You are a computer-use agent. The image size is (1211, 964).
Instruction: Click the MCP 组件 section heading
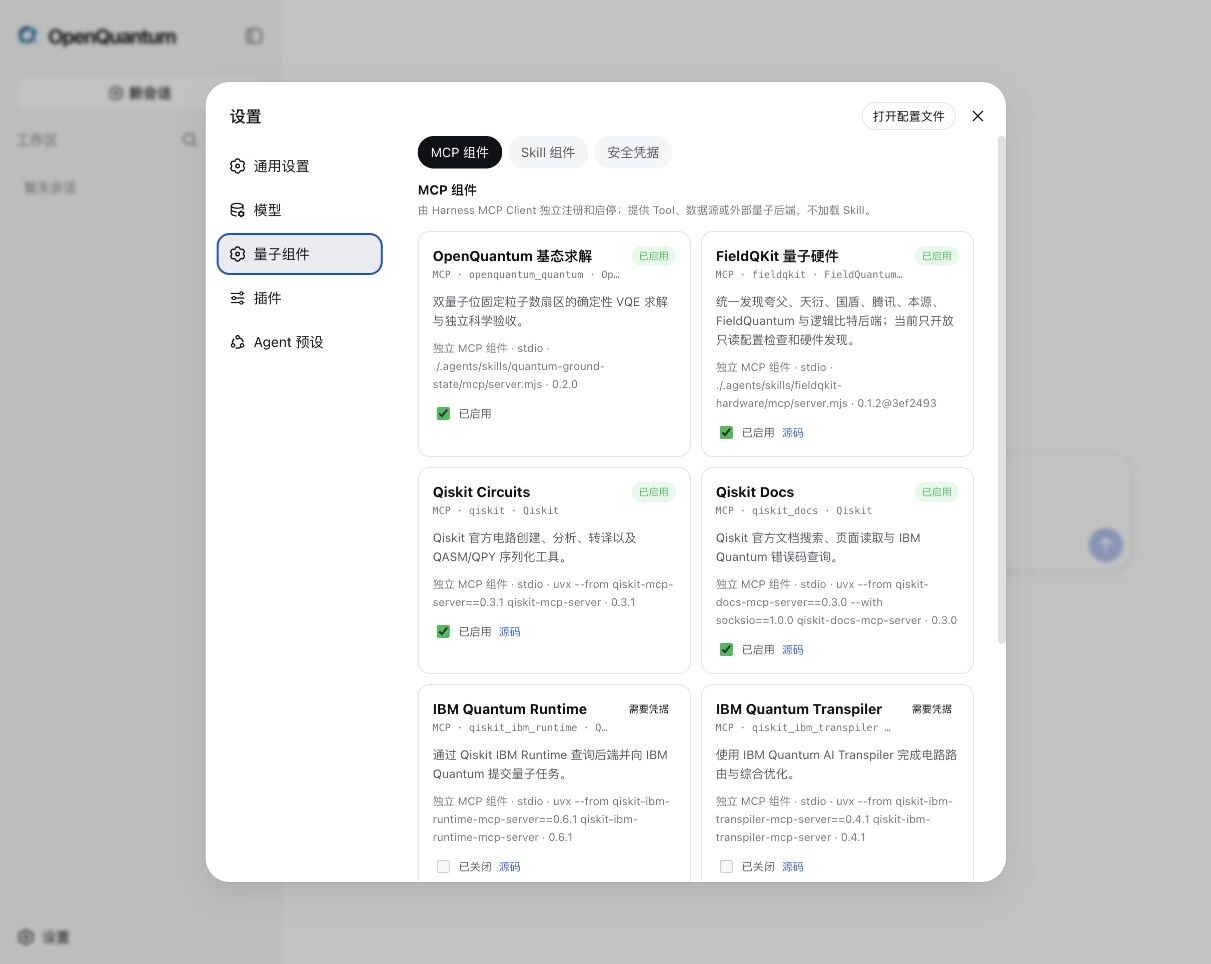(x=447, y=190)
